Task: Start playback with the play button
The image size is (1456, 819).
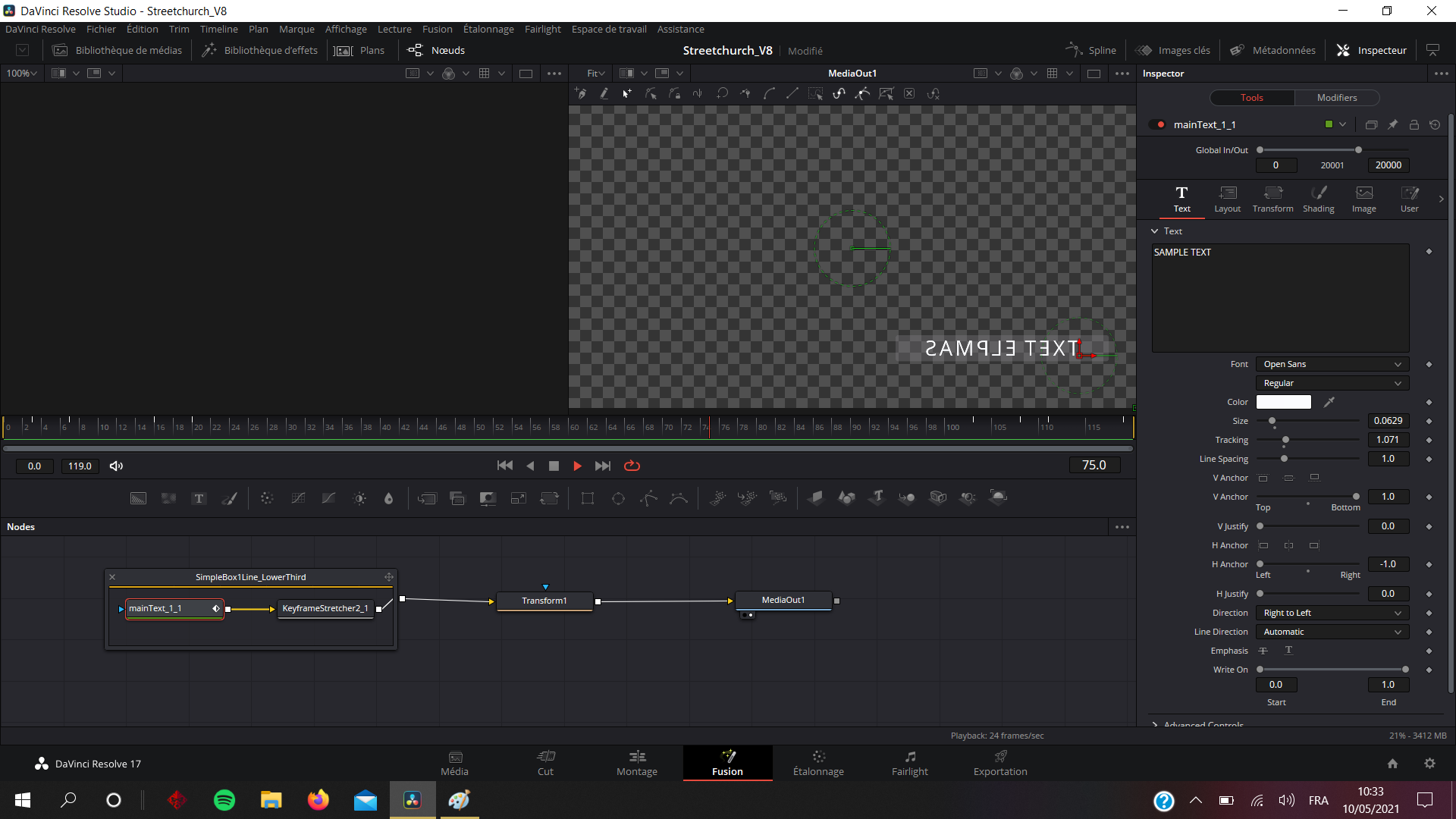Action: tap(577, 466)
